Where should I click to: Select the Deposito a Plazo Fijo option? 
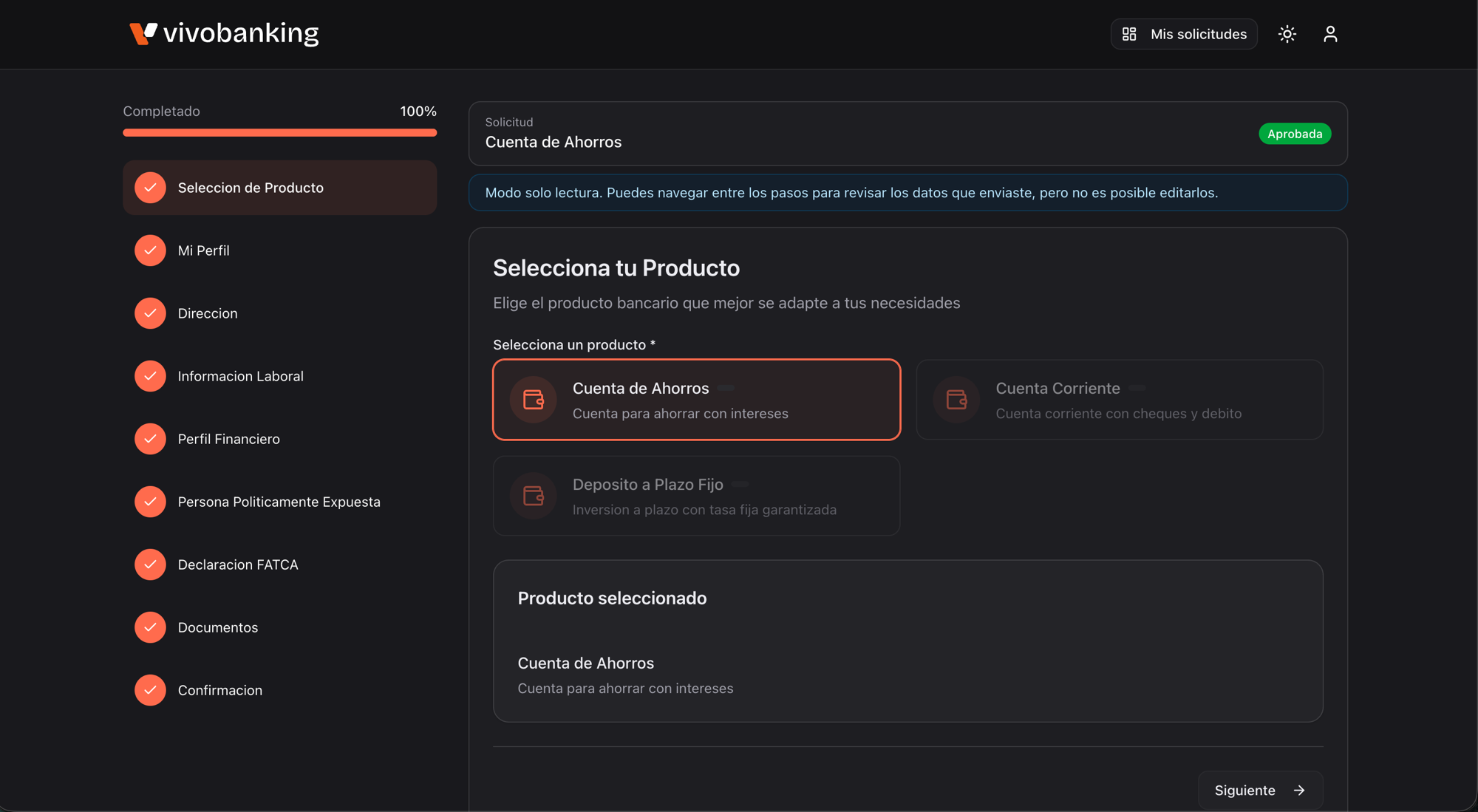tap(697, 496)
